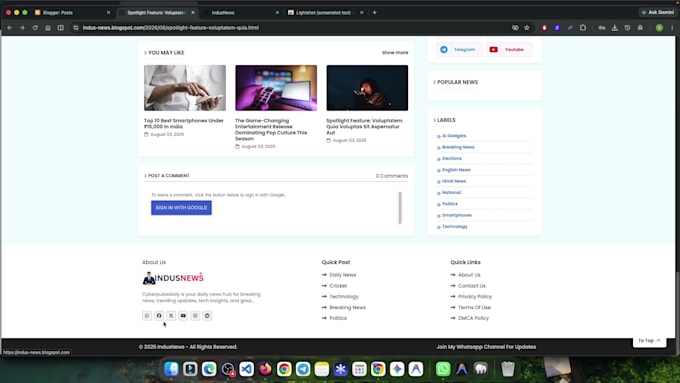Click the 0 Comments text
680x383 pixels.
[392, 176]
